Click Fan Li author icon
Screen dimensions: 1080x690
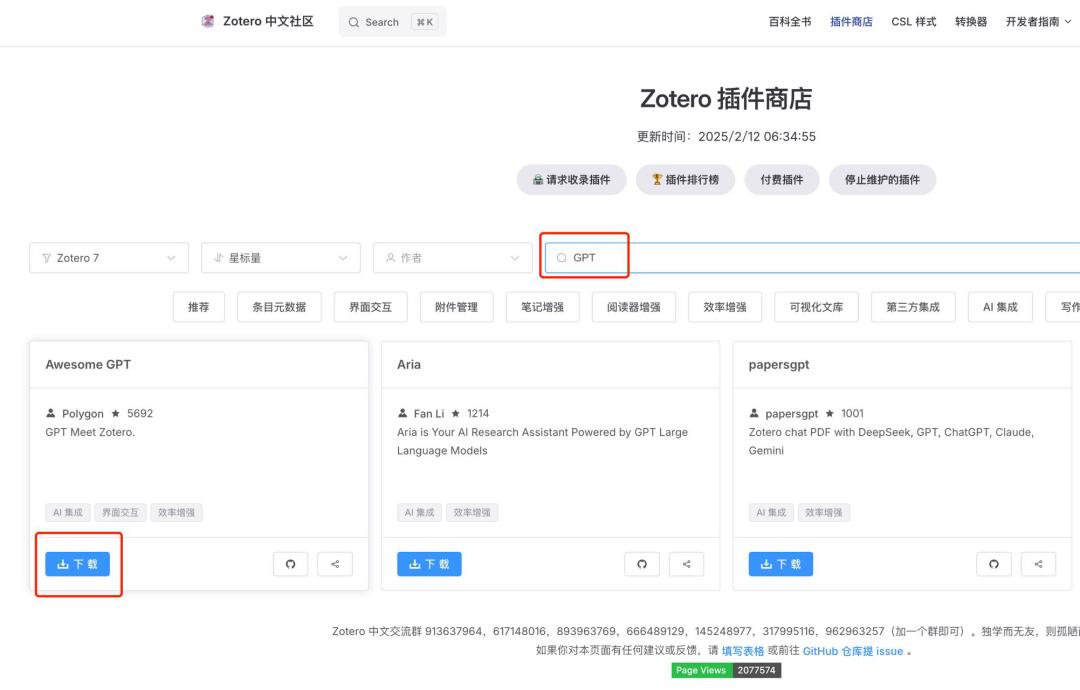(402, 413)
